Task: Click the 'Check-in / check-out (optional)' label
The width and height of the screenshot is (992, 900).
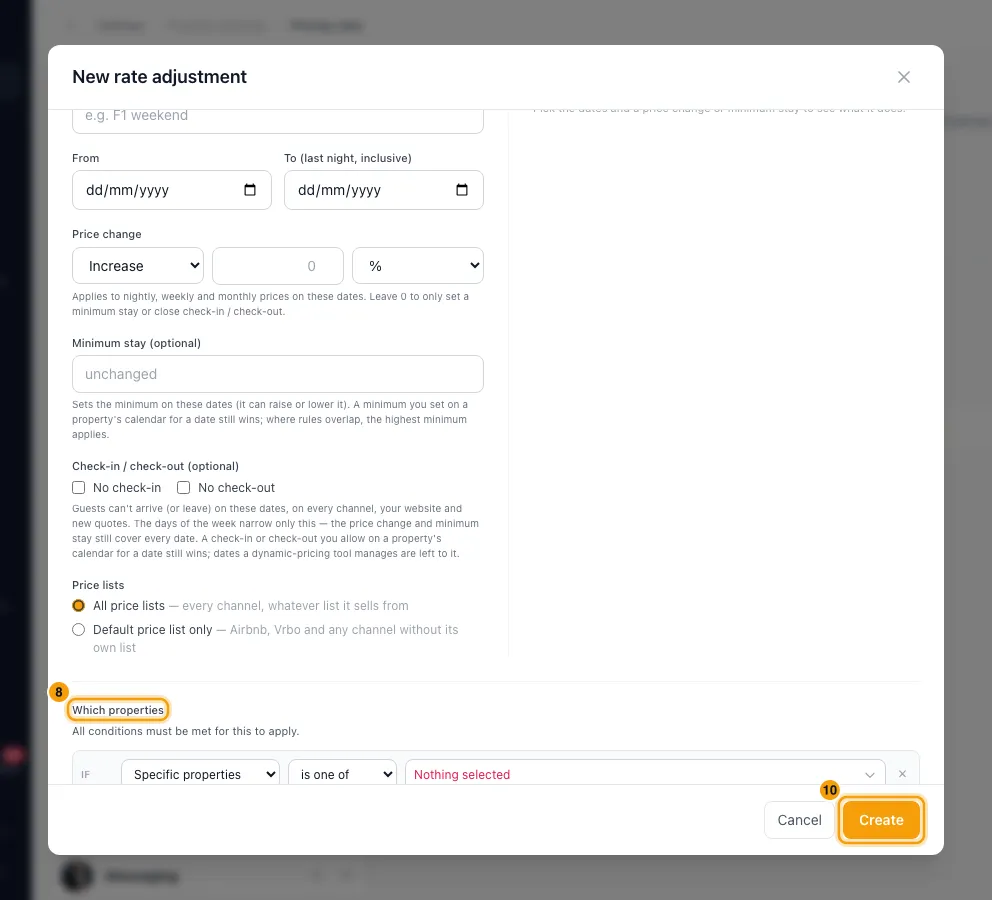Action: [156, 466]
